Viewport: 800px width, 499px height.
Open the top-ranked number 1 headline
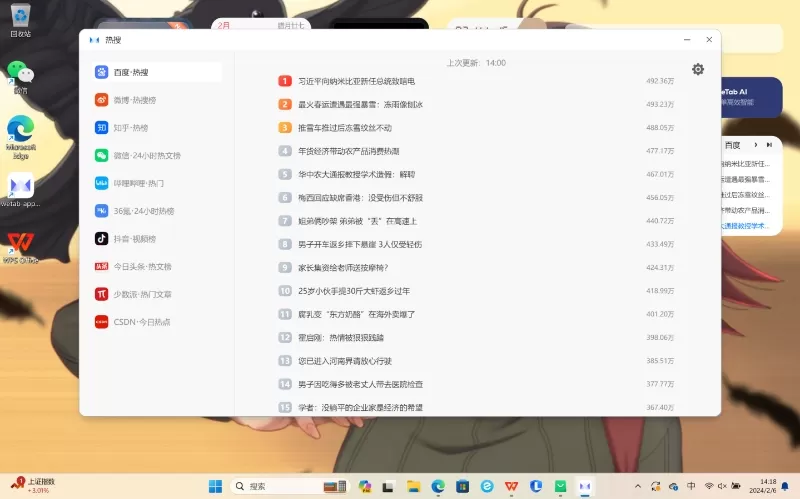click(356, 80)
